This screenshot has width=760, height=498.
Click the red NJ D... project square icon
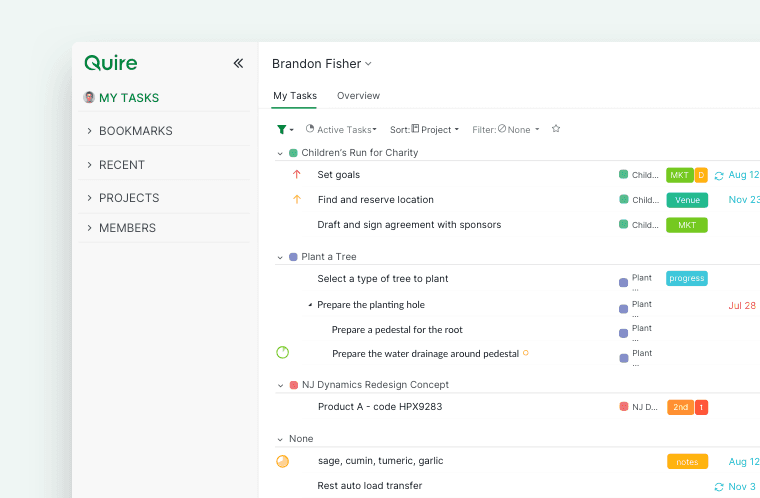click(x=624, y=406)
